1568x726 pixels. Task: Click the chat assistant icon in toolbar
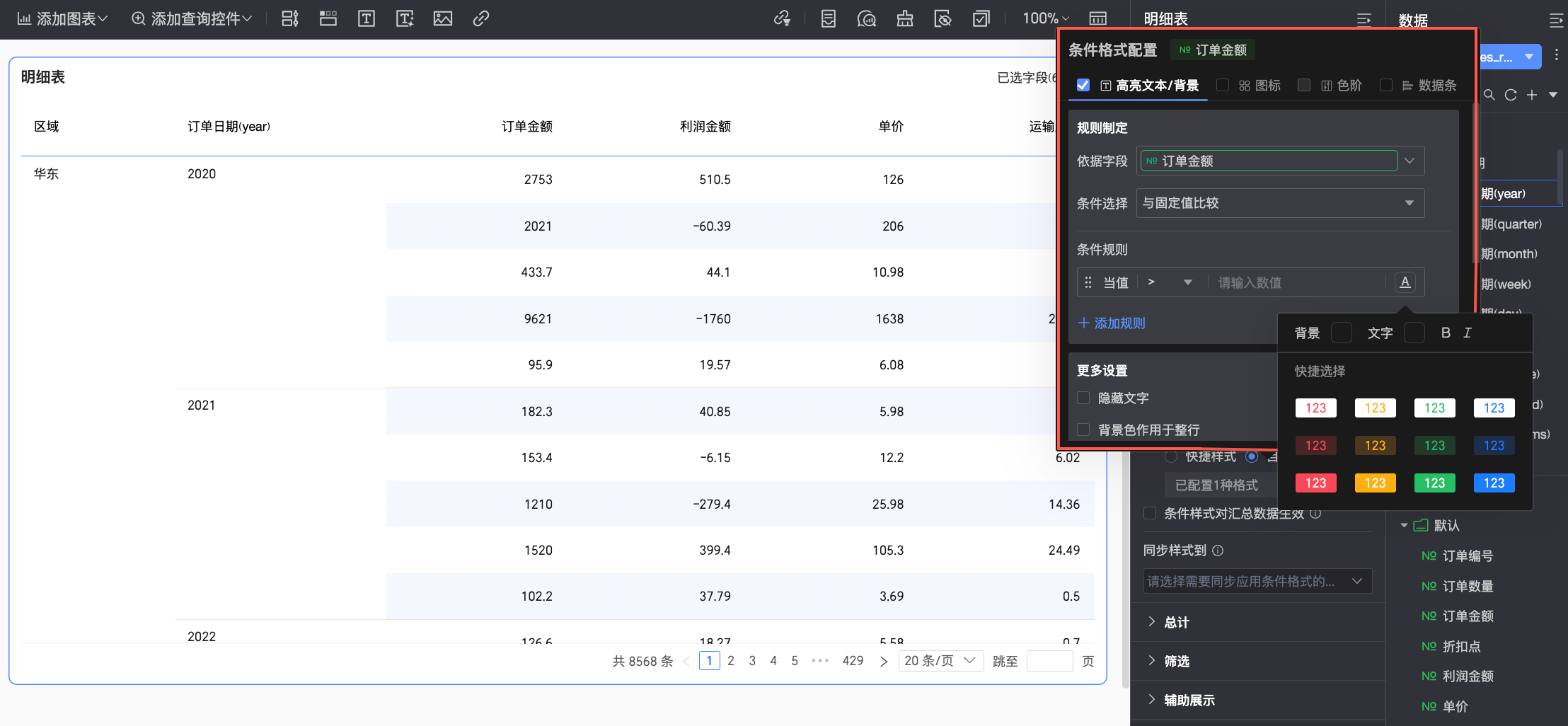pyautogui.click(x=867, y=19)
